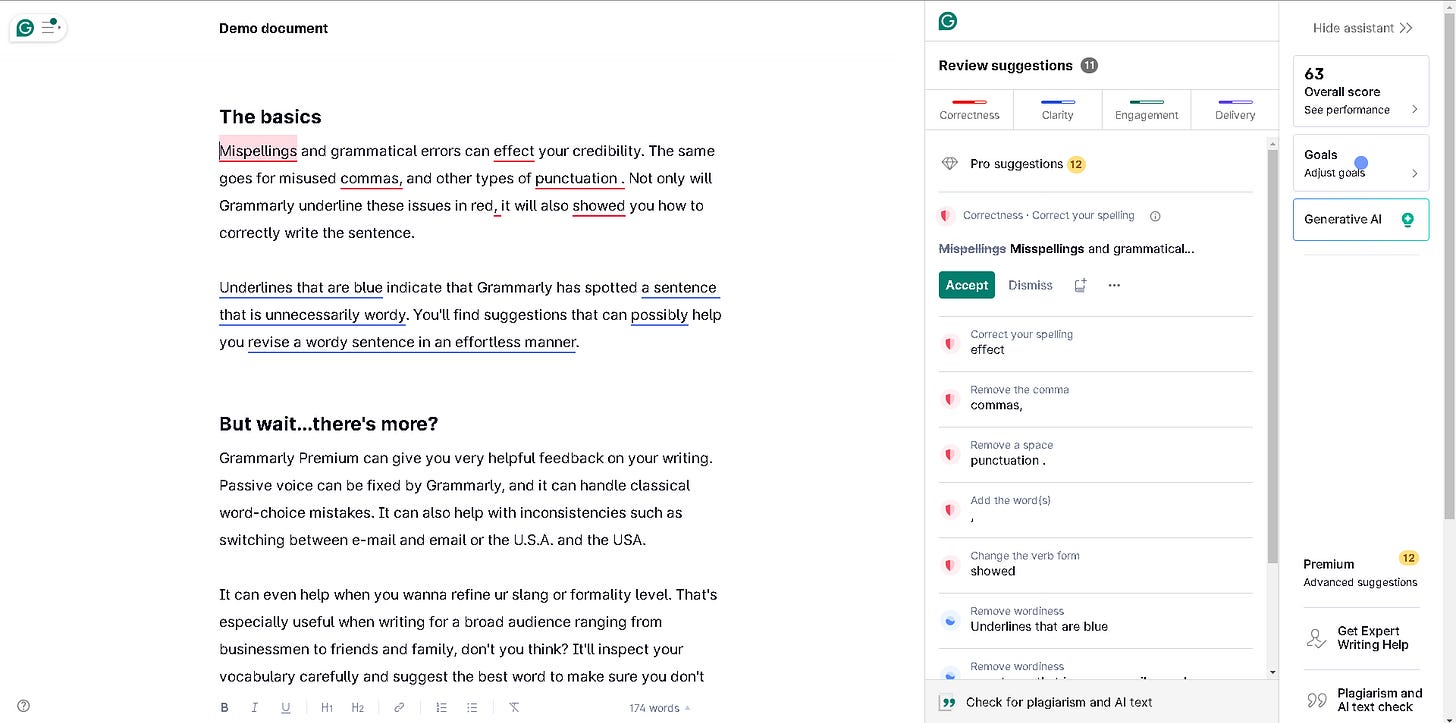Click the add-to-dictionary icon next to Dismiss
Viewport: 1456px width, 723px height.
tap(1080, 285)
